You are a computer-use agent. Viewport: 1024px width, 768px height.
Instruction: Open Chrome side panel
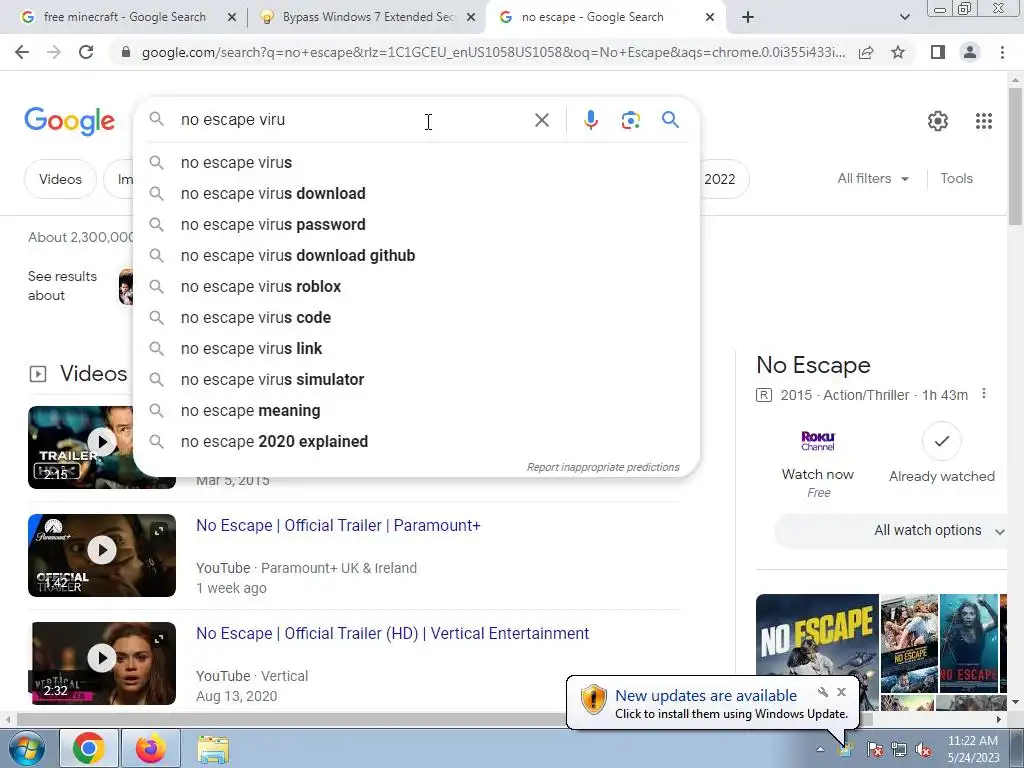click(938, 52)
